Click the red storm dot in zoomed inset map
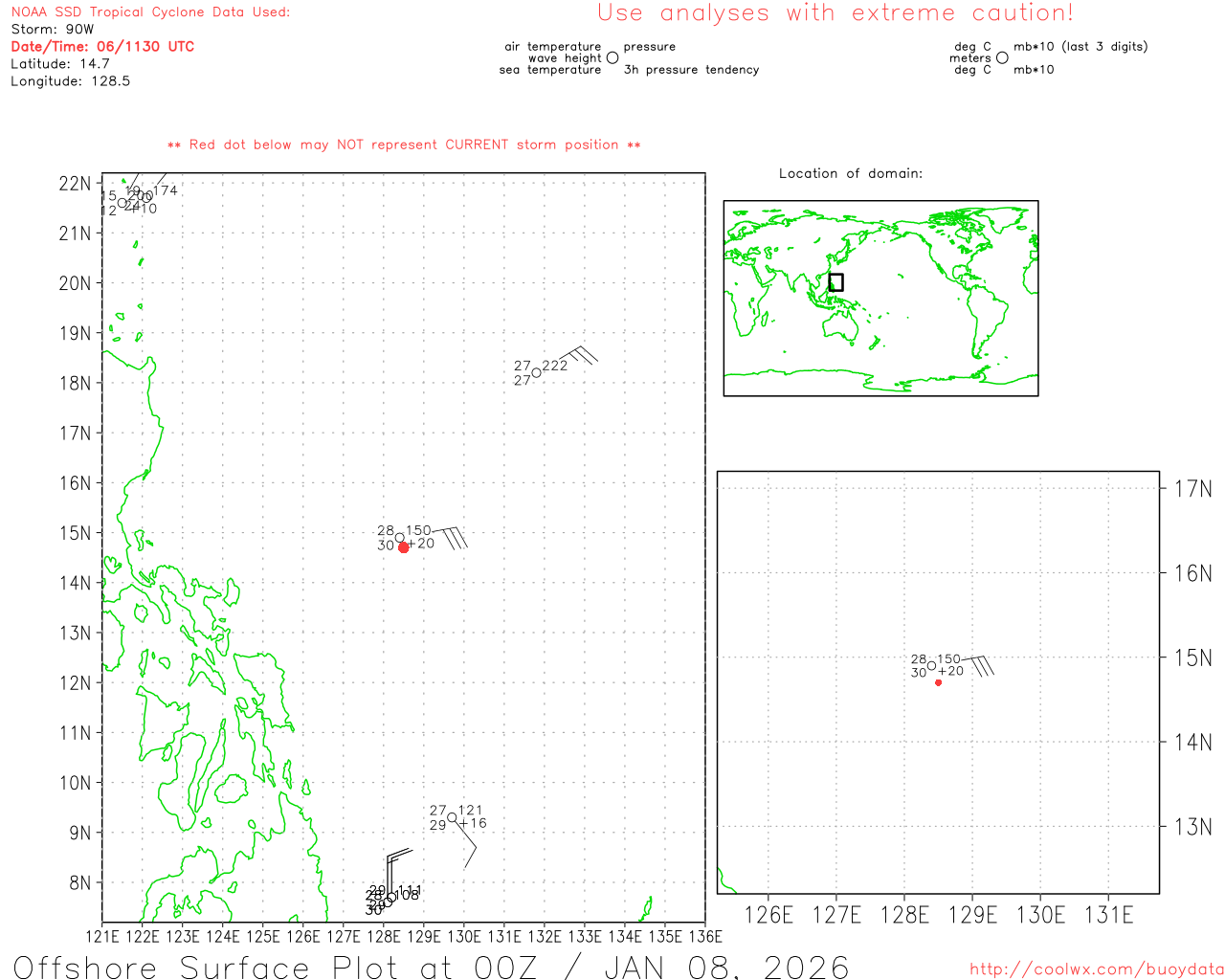Viewport: 1225px width, 980px height. tap(938, 682)
